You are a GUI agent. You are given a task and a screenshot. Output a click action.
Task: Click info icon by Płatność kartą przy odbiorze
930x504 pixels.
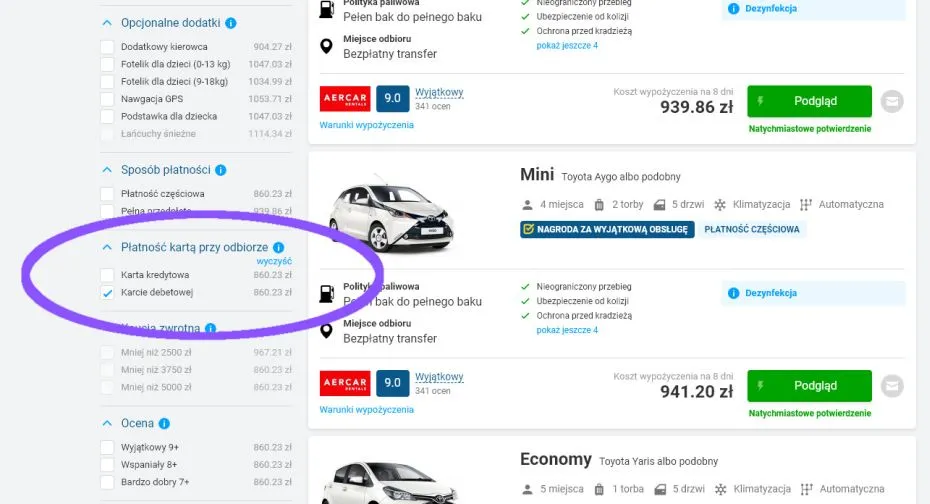point(278,247)
